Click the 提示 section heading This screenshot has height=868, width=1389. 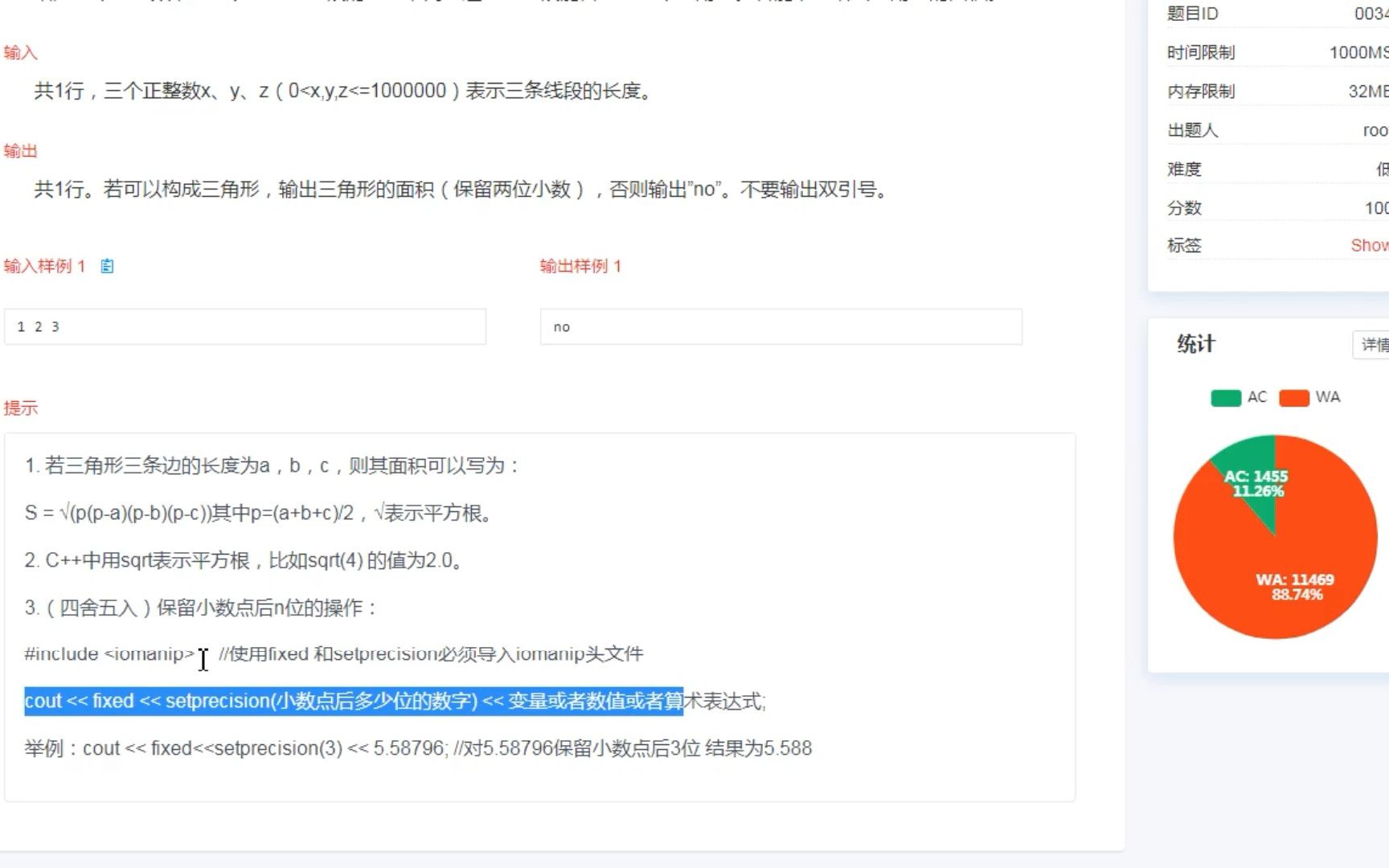click(21, 408)
